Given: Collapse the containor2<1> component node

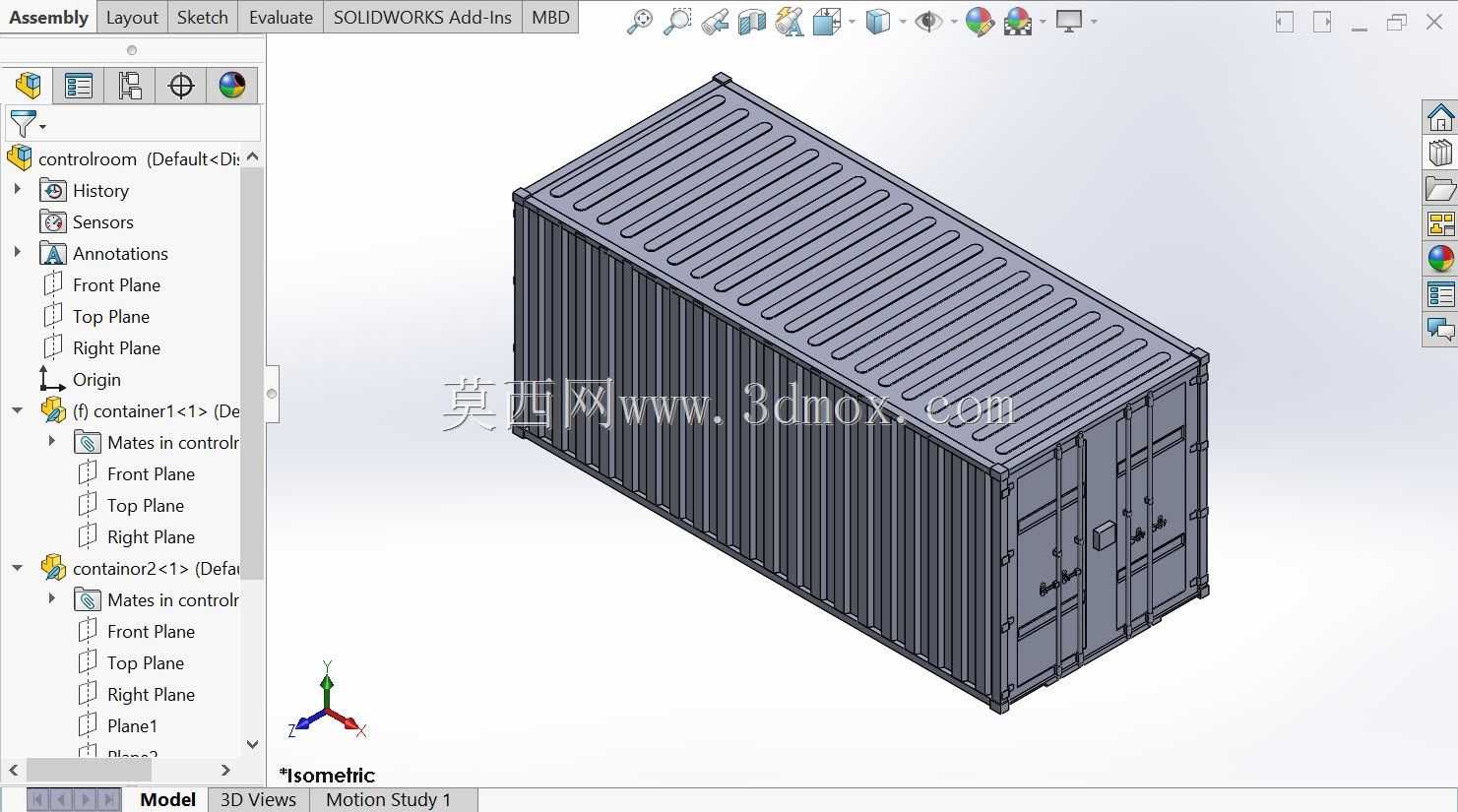Looking at the screenshot, I should (17, 568).
